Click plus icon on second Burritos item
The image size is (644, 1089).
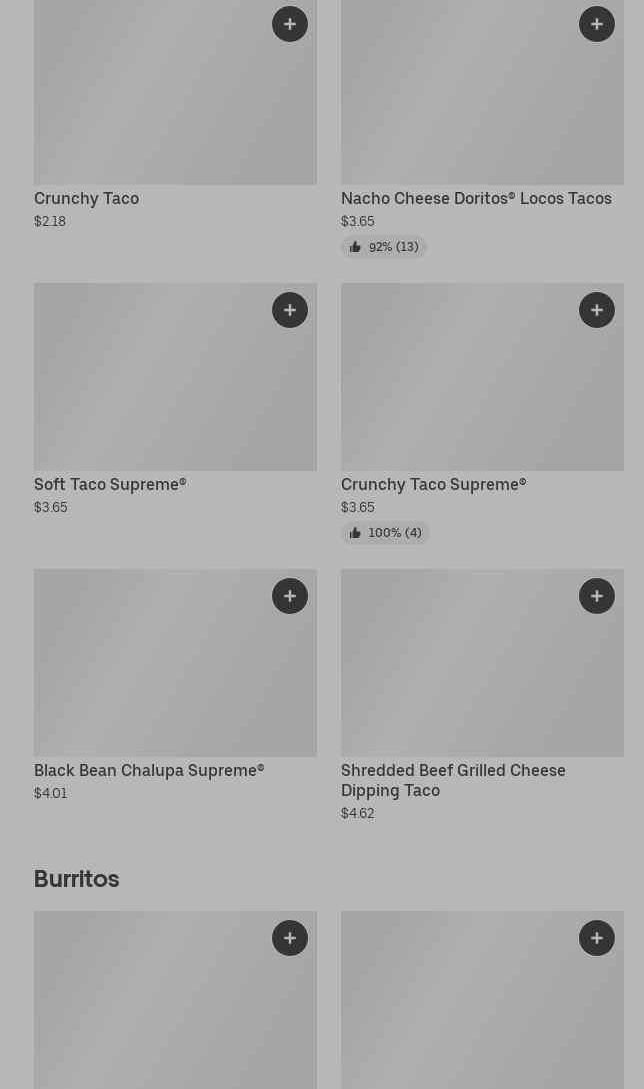click(597, 938)
